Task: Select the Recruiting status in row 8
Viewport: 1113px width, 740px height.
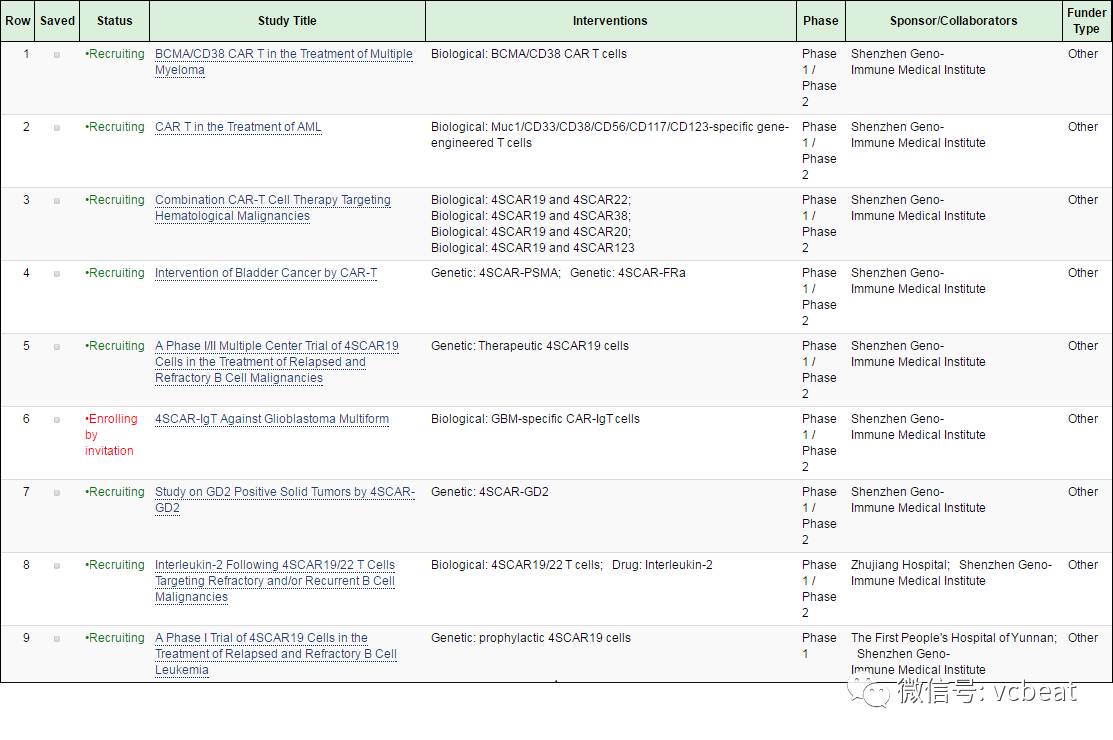Action: (115, 565)
